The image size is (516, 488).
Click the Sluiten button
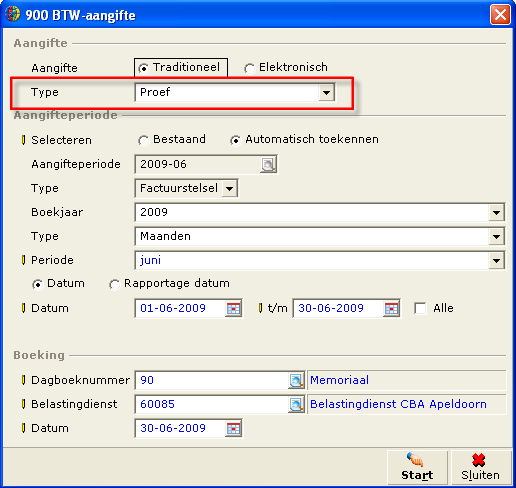tap(480, 468)
